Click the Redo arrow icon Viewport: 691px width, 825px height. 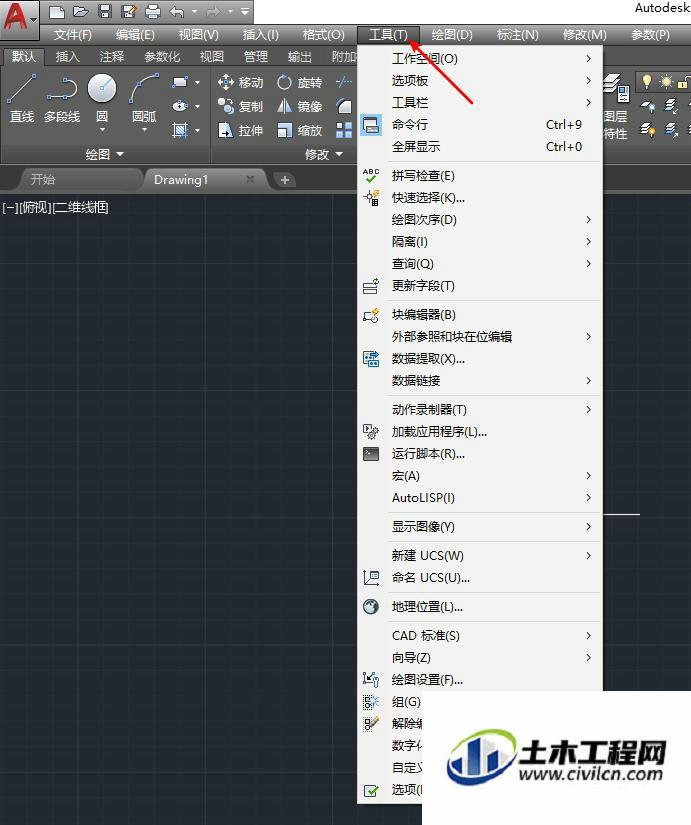214,11
